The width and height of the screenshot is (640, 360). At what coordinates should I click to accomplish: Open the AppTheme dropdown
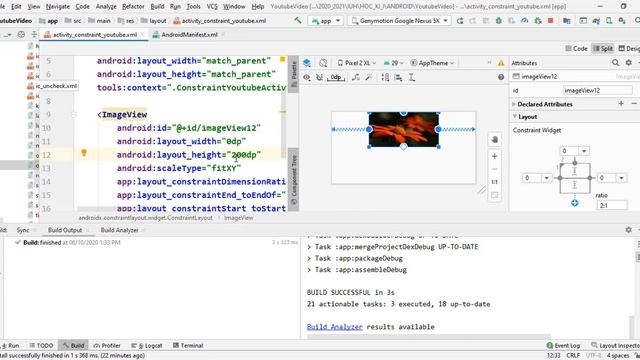point(432,63)
